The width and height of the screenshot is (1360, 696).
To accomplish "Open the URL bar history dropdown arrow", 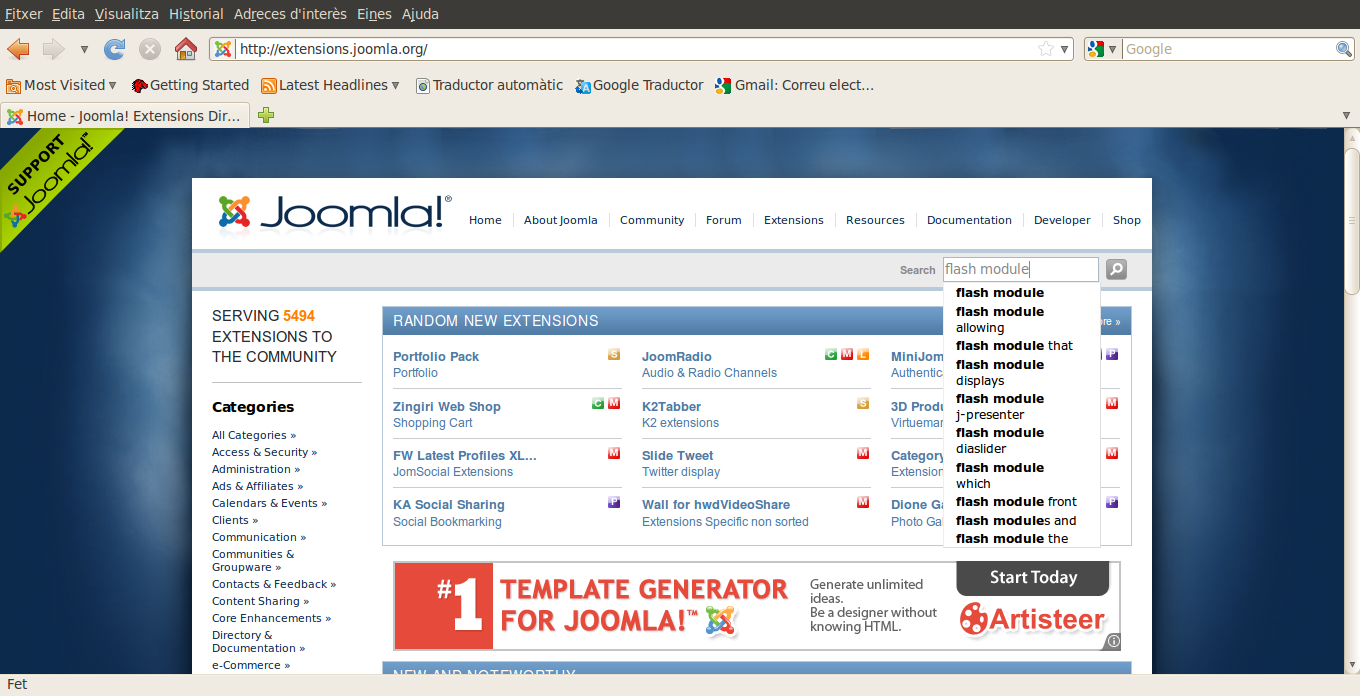I will coord(1065,49).
